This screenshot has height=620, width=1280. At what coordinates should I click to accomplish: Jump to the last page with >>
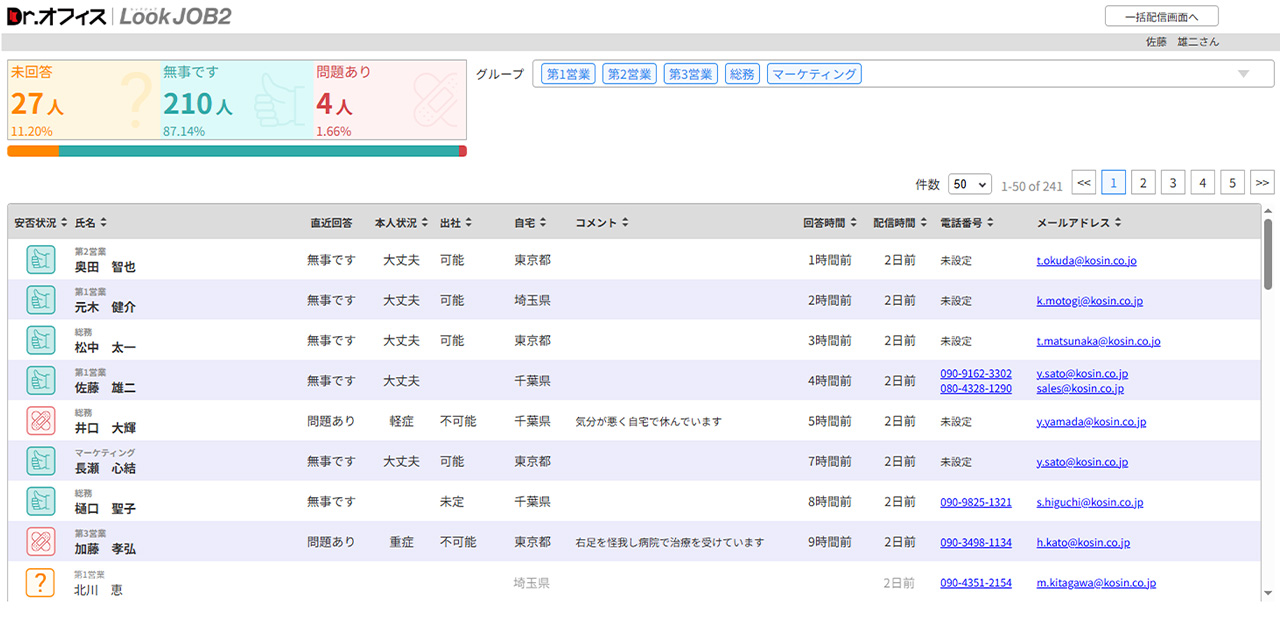(1263, 182)
